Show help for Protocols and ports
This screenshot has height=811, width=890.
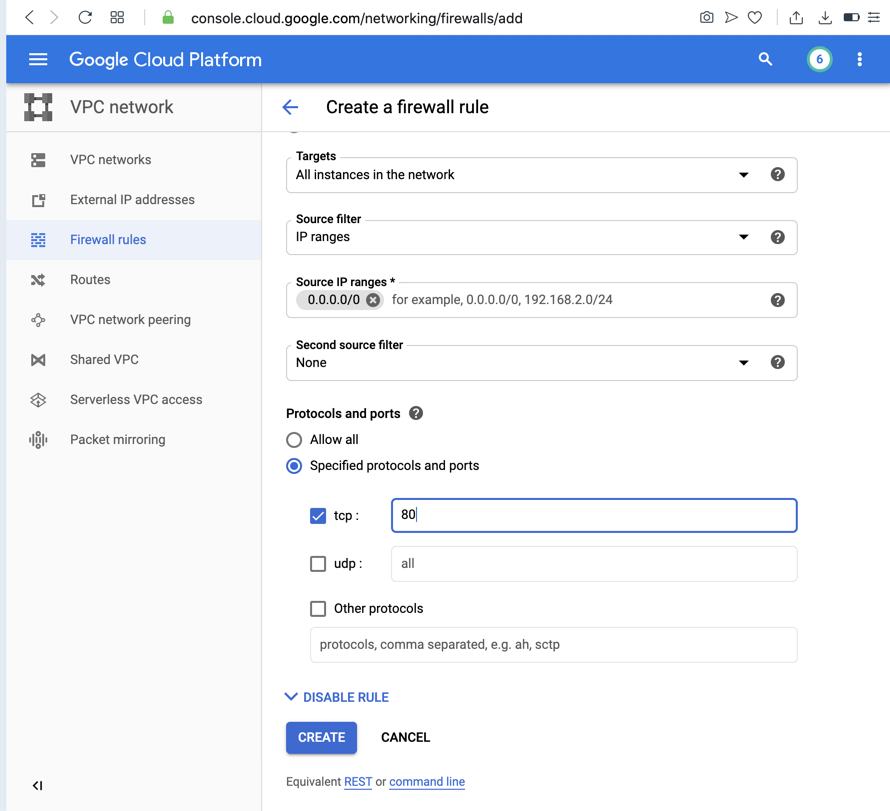click(x=416, y=413)
